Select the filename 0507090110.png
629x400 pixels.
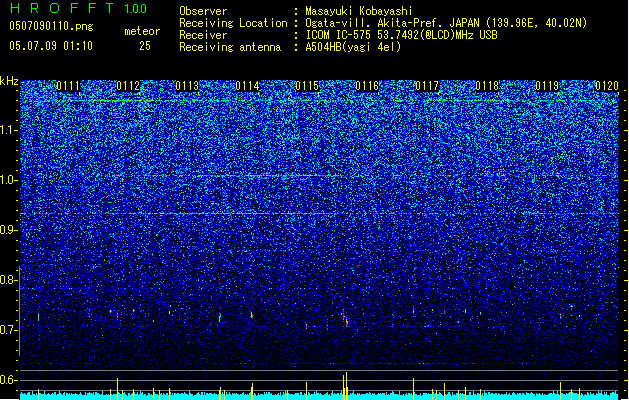pos(51,27)
